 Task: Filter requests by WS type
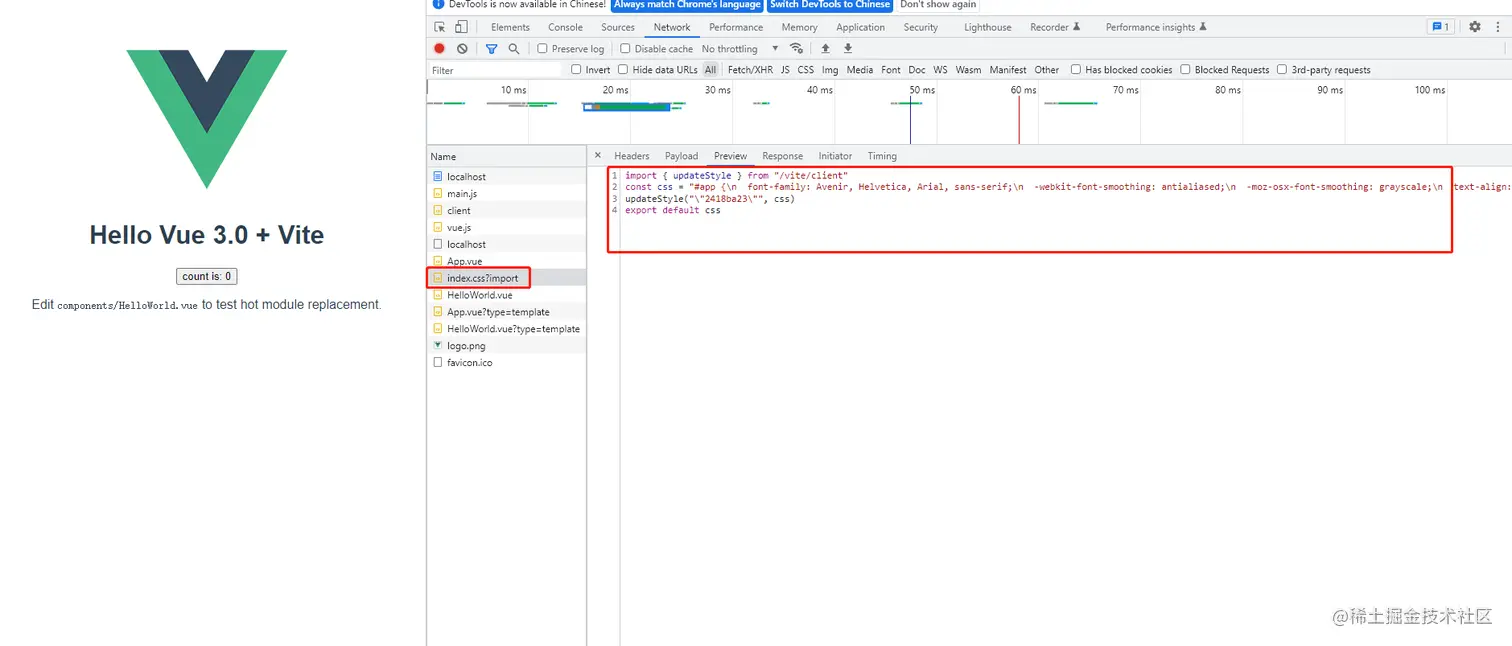click(940, 69)
